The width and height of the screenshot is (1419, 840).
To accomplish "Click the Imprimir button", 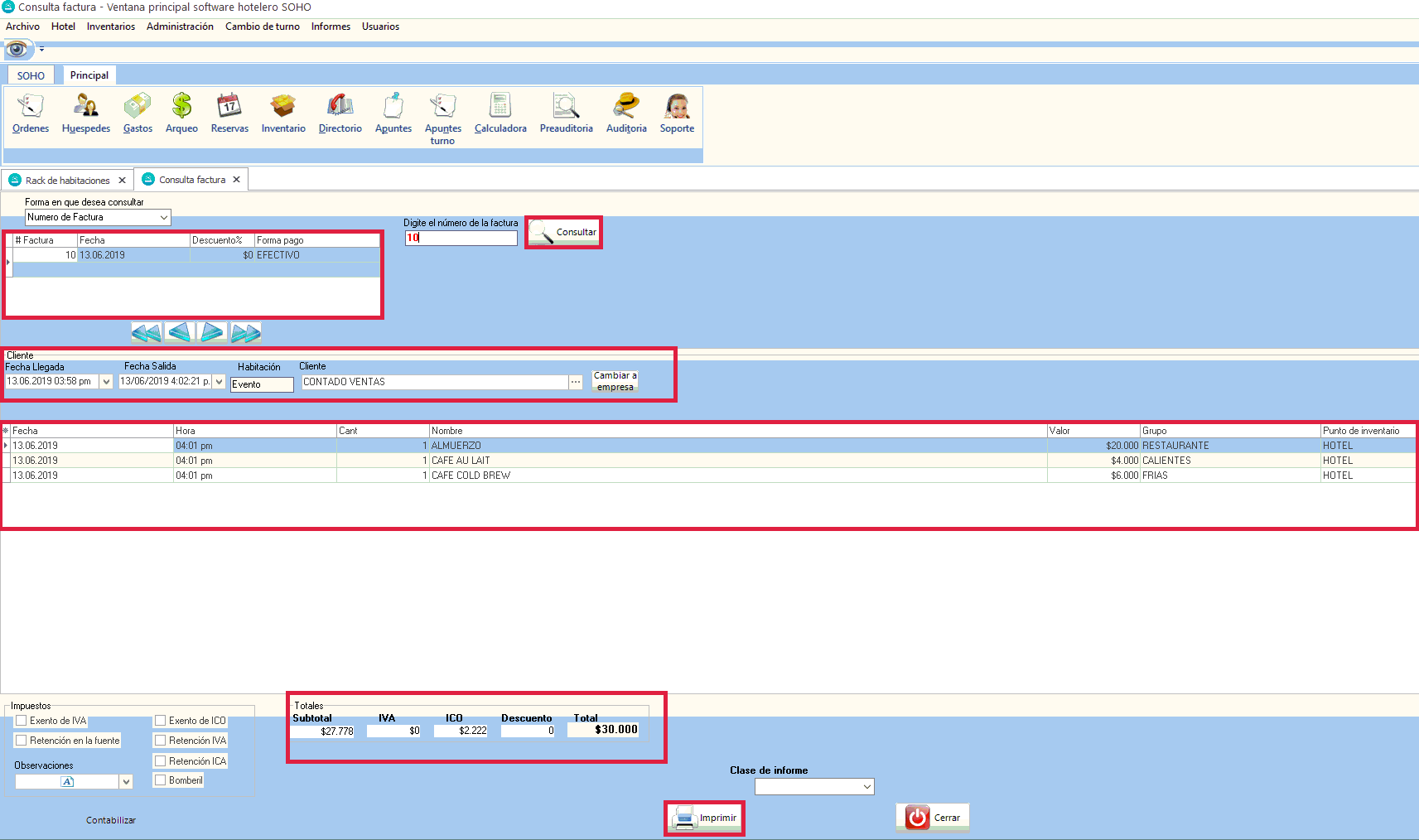I will coord(705,818).
